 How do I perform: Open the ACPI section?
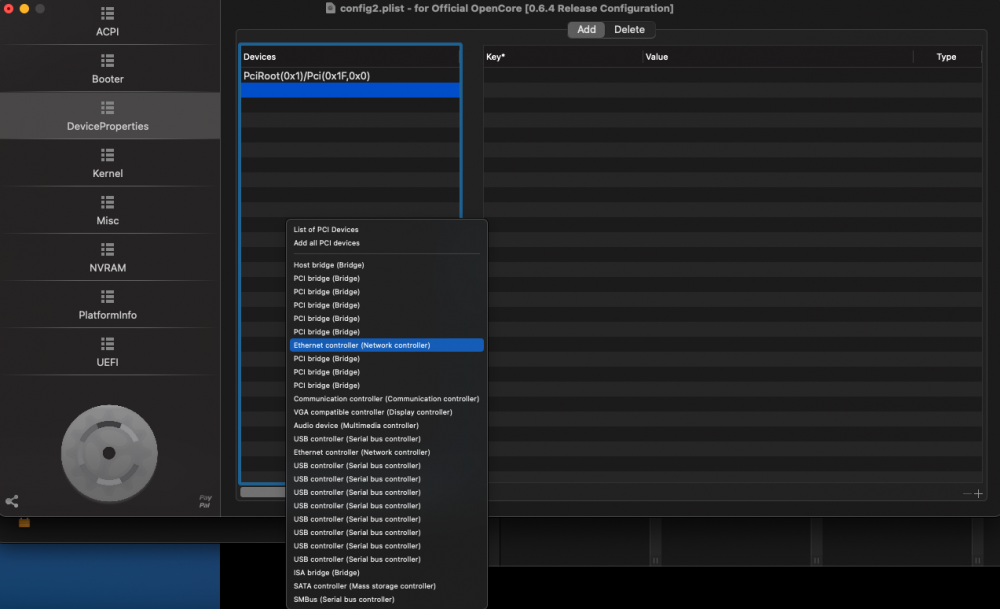click(107, 22)
